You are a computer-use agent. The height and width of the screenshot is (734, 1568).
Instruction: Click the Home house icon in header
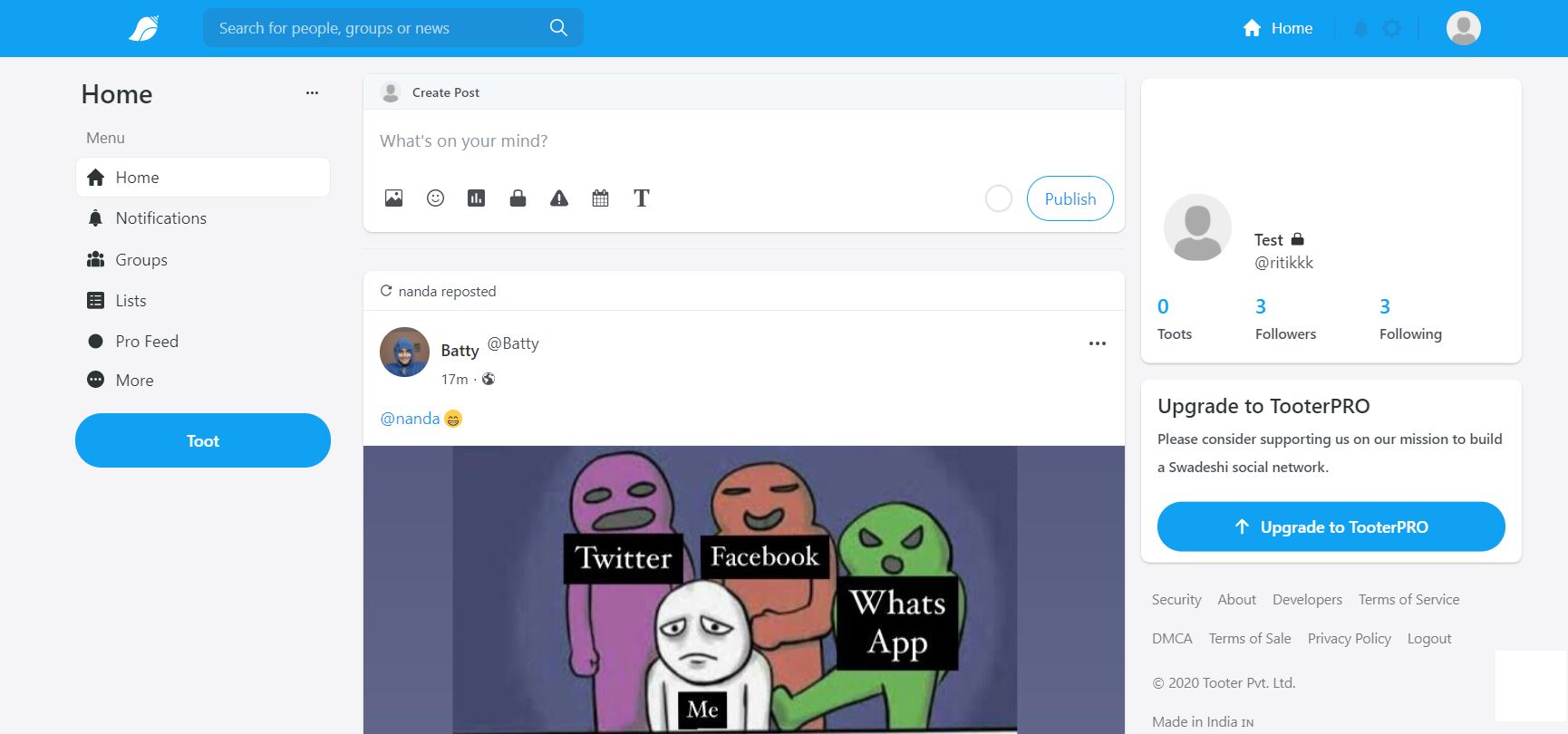click(x=1252, y=28)
